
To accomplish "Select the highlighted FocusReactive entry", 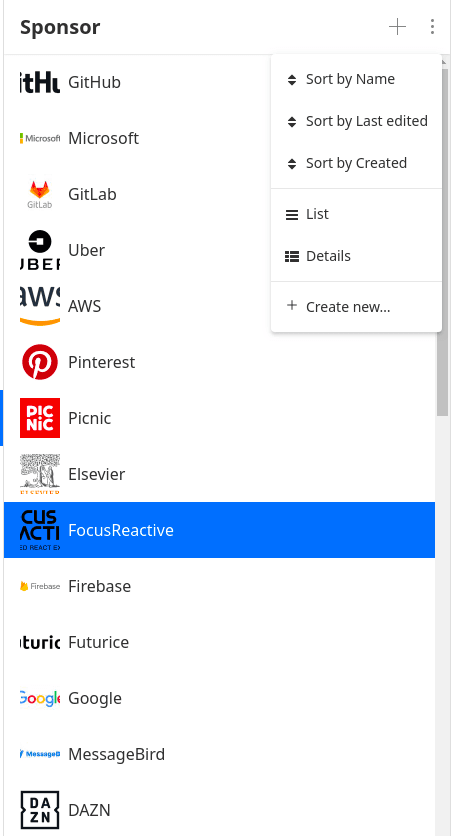I will click(x=219, y=530).
